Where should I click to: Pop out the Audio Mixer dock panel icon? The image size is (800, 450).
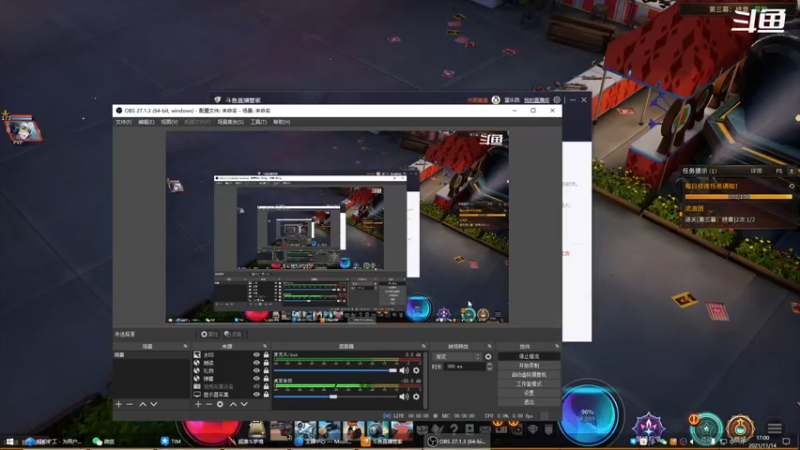[423, 346]
